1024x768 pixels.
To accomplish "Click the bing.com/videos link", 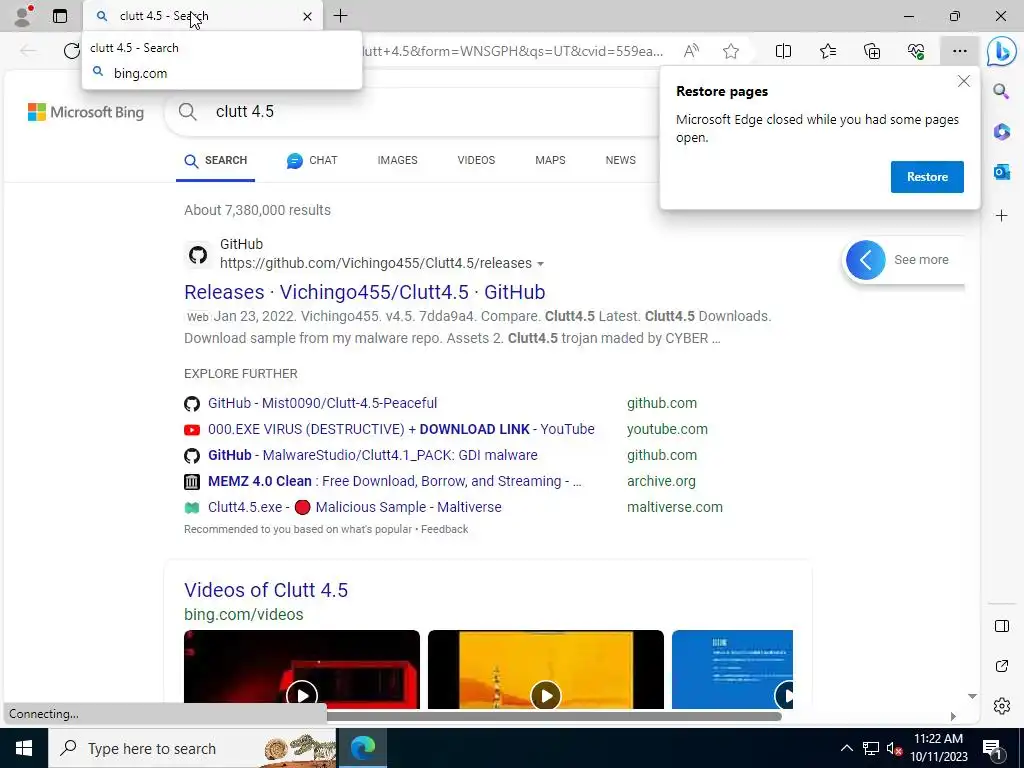I will [244, 615].
